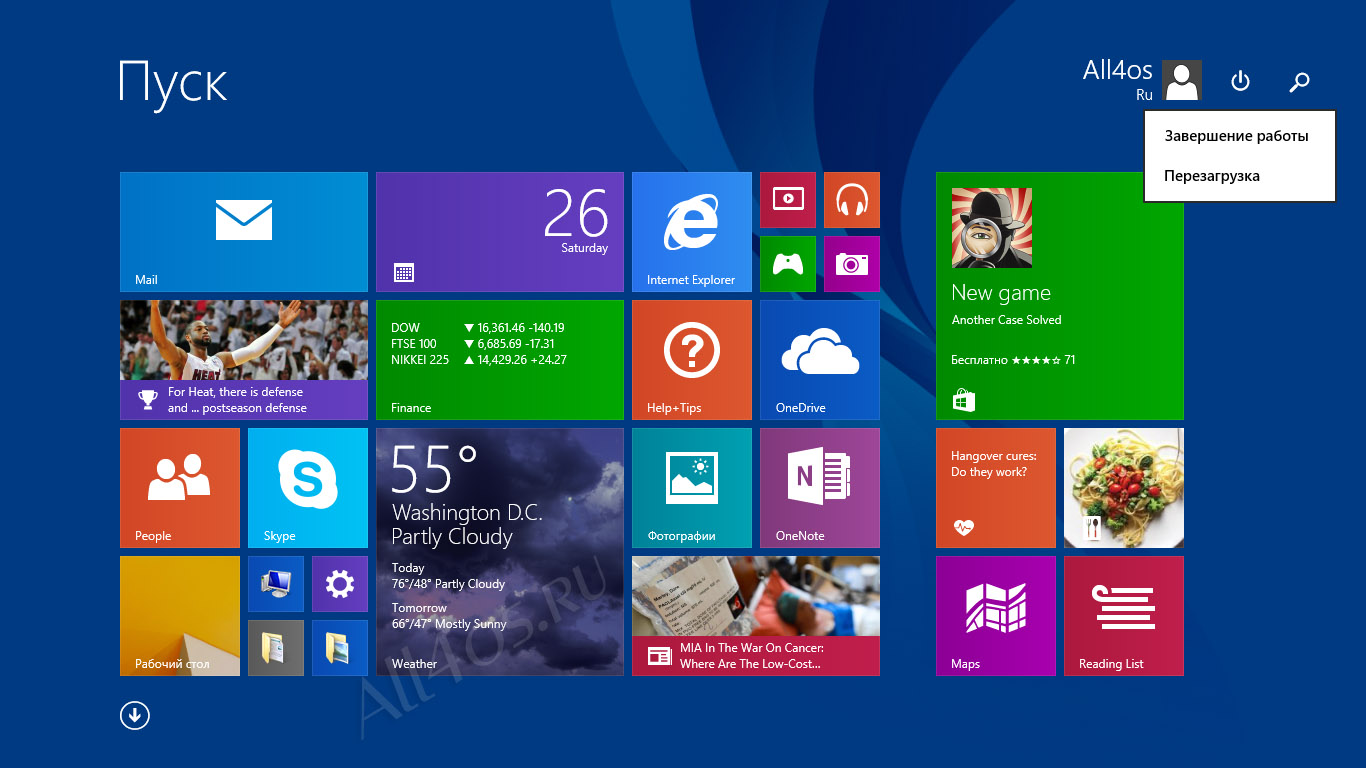Open the Food & Drink pasta tile
Viewport: 1366px width, 768px height.
point(1124,488)
